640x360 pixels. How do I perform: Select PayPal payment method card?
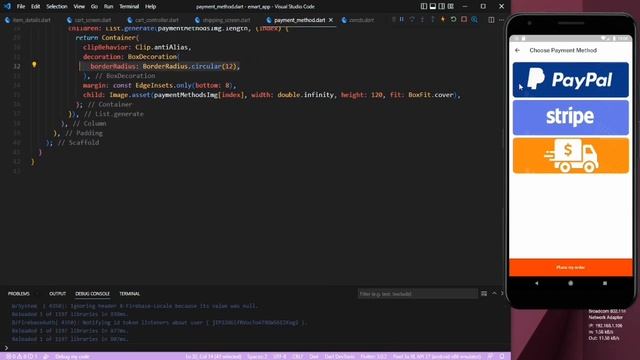click(x=571, y=80)
